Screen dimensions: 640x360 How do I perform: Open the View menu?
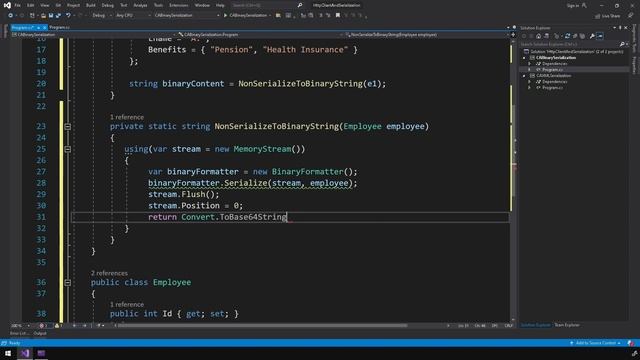tap(44, 5)
